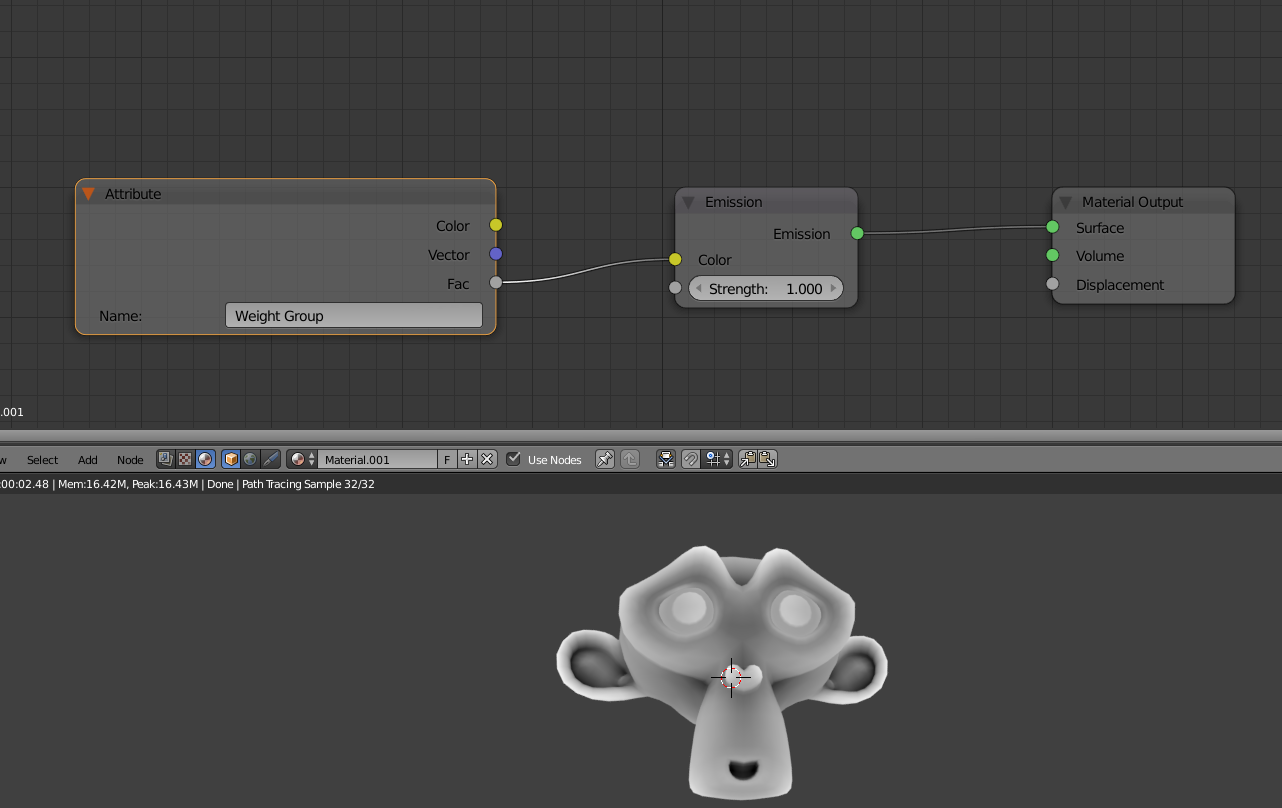Click the rendered monkey head in viewport

[x=722, y=673]
